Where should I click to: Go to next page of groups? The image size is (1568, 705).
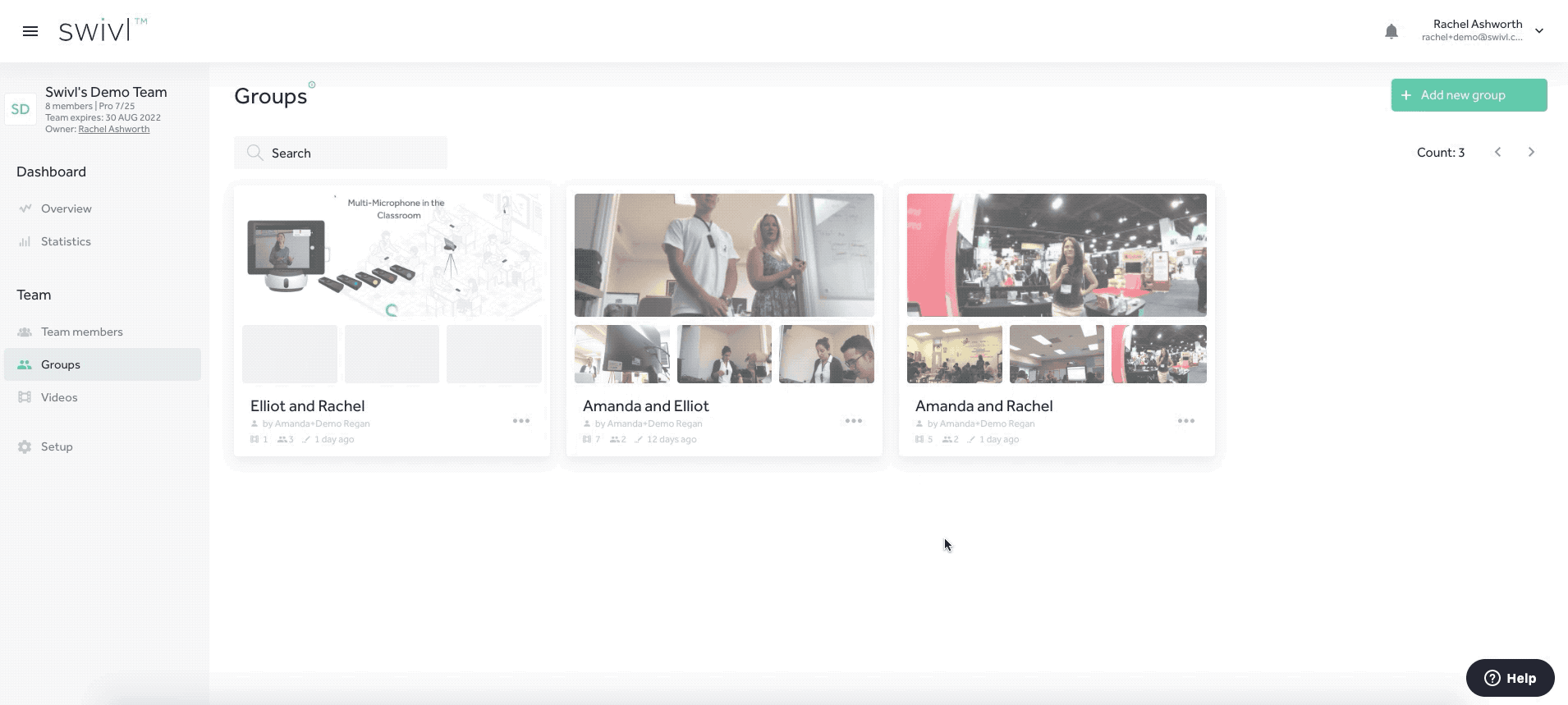click(1530, 153)
